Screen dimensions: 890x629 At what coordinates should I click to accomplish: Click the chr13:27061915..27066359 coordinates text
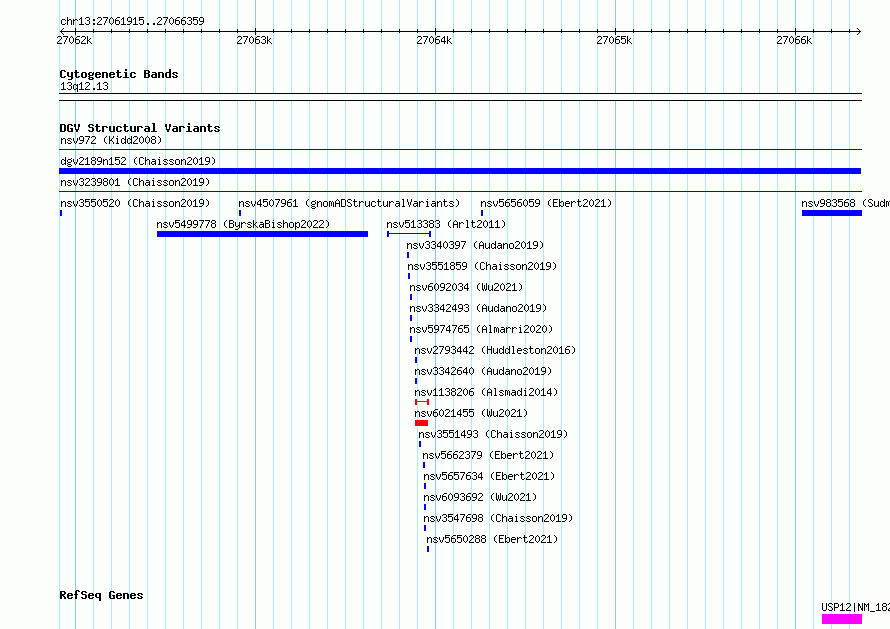coord(132,22)
